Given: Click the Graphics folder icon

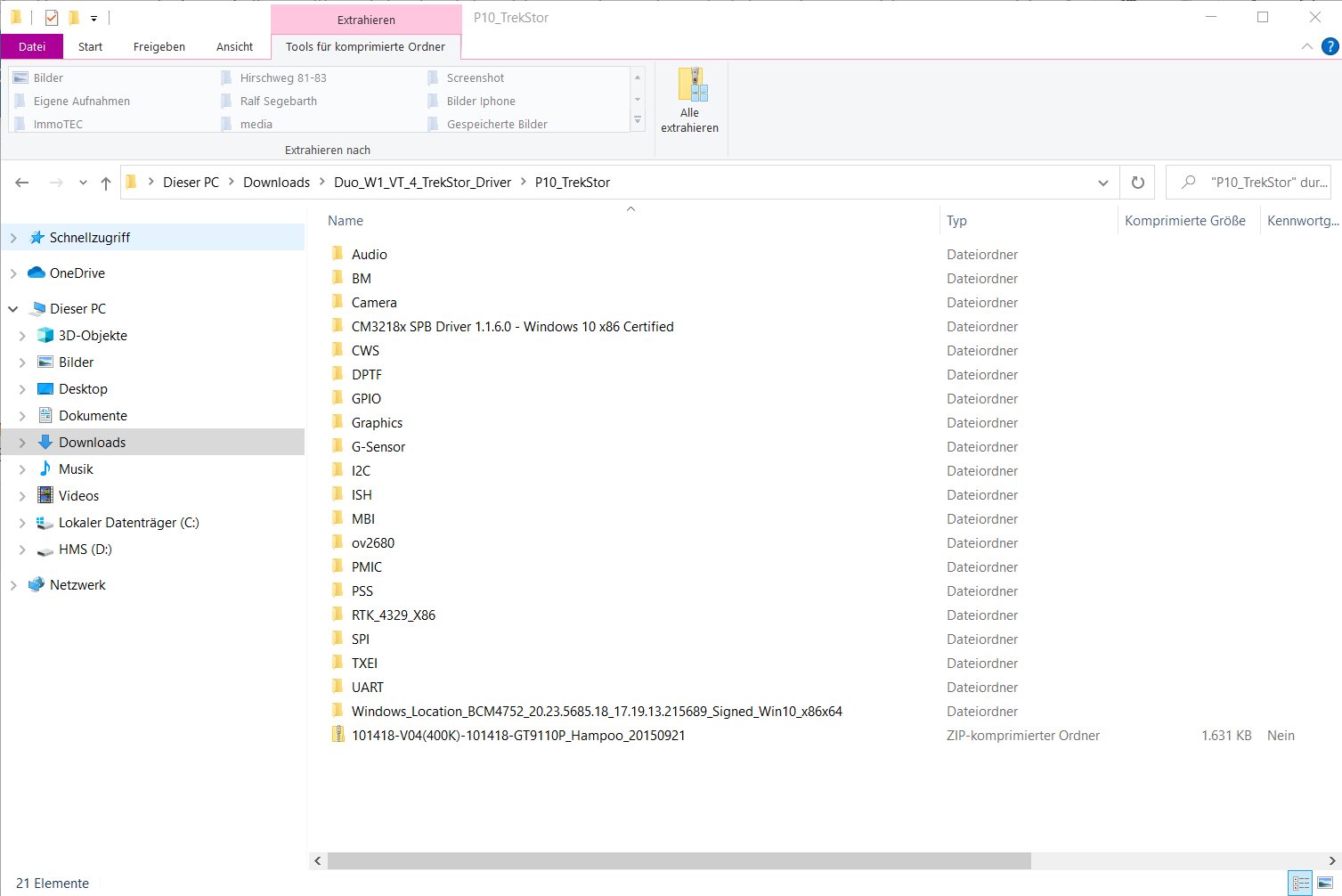Looking at the screenshot, I should (338, 422).
